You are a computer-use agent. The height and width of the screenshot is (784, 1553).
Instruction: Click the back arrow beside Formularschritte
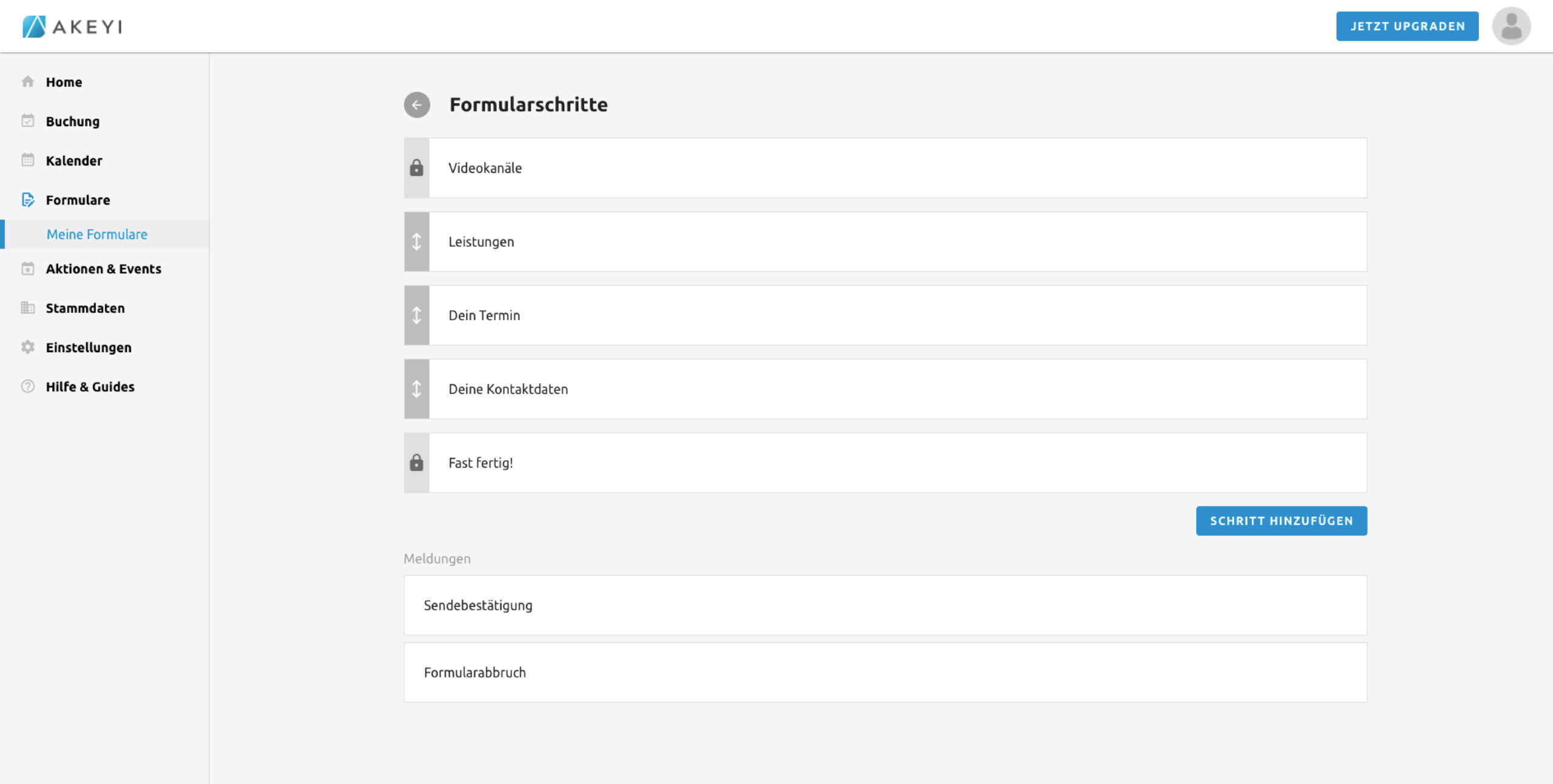tap(417, 105)
